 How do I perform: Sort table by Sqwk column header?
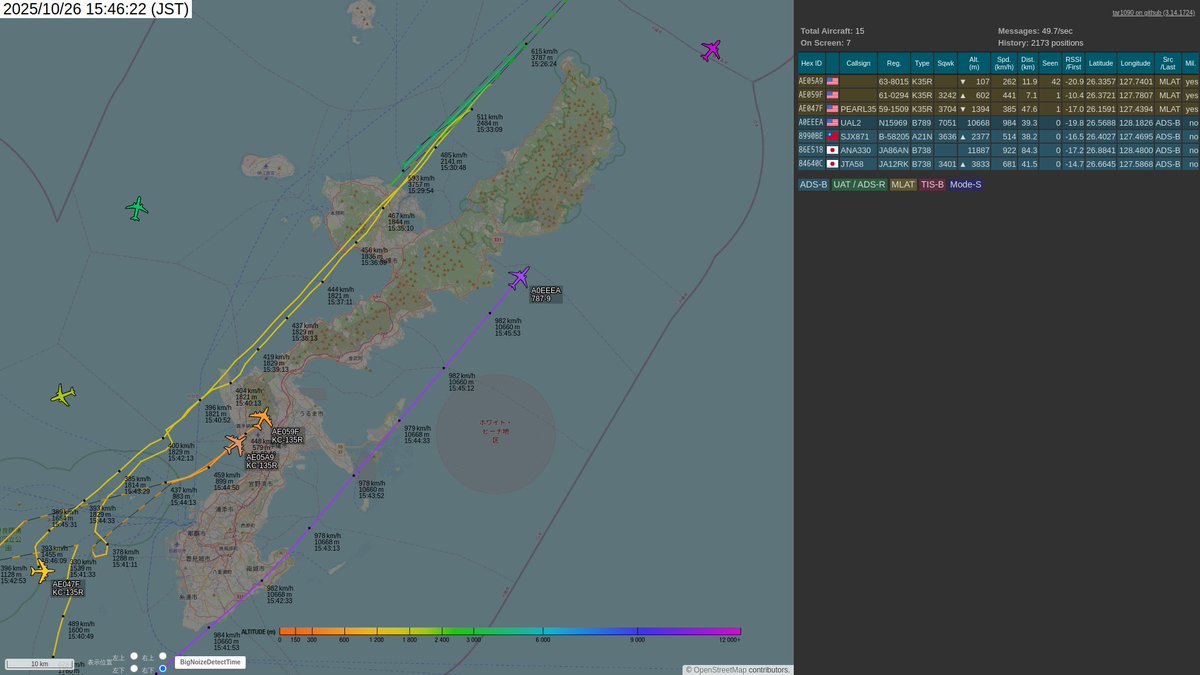point(946,62)
